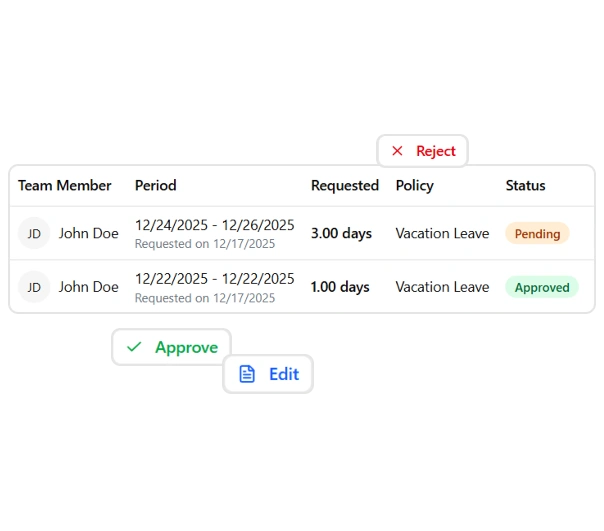Click Vacation Leave in the Pending row

(442, 233)
